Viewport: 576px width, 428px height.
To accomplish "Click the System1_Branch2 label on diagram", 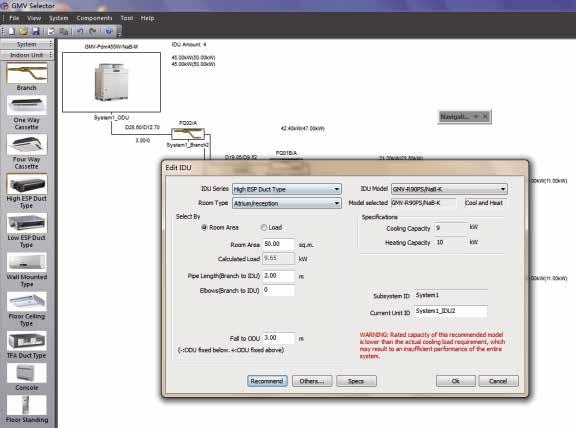I will coord(188,145).
